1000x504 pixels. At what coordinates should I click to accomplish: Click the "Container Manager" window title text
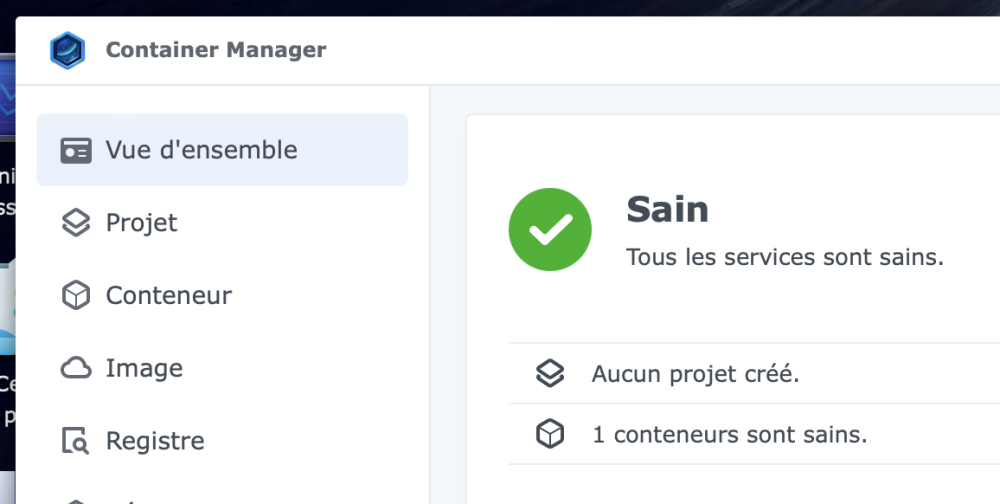click(216, 49)
